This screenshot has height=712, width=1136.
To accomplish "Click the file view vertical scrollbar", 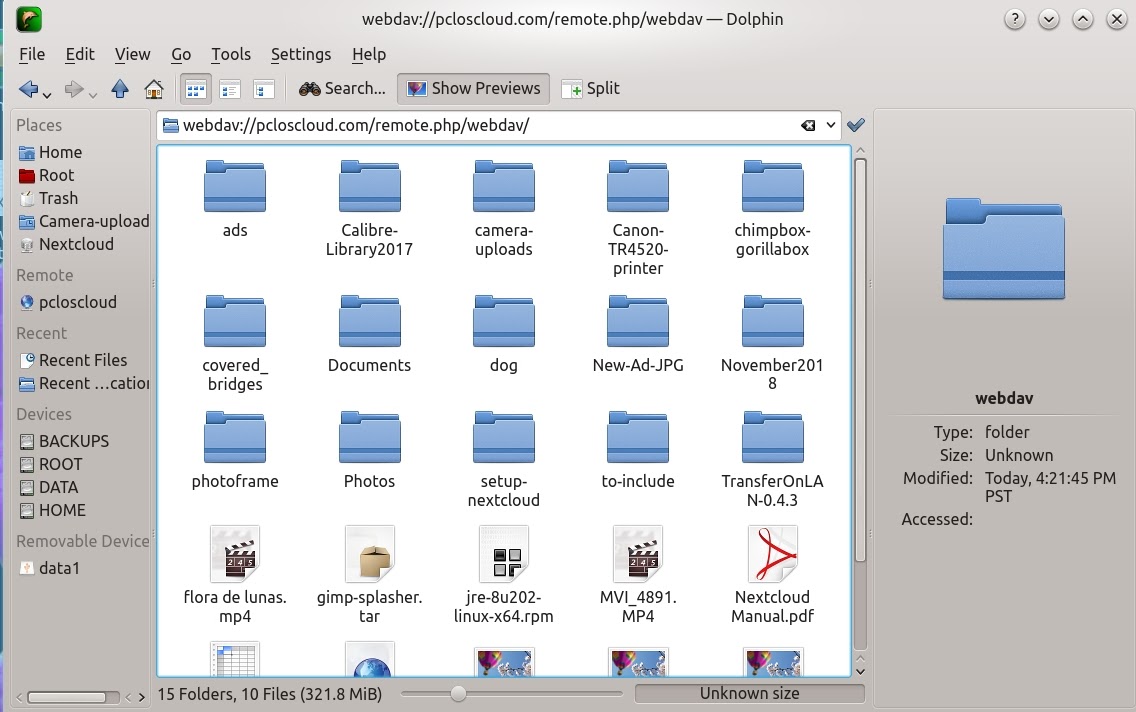I will pyautogui.click(x=861, y=361).
